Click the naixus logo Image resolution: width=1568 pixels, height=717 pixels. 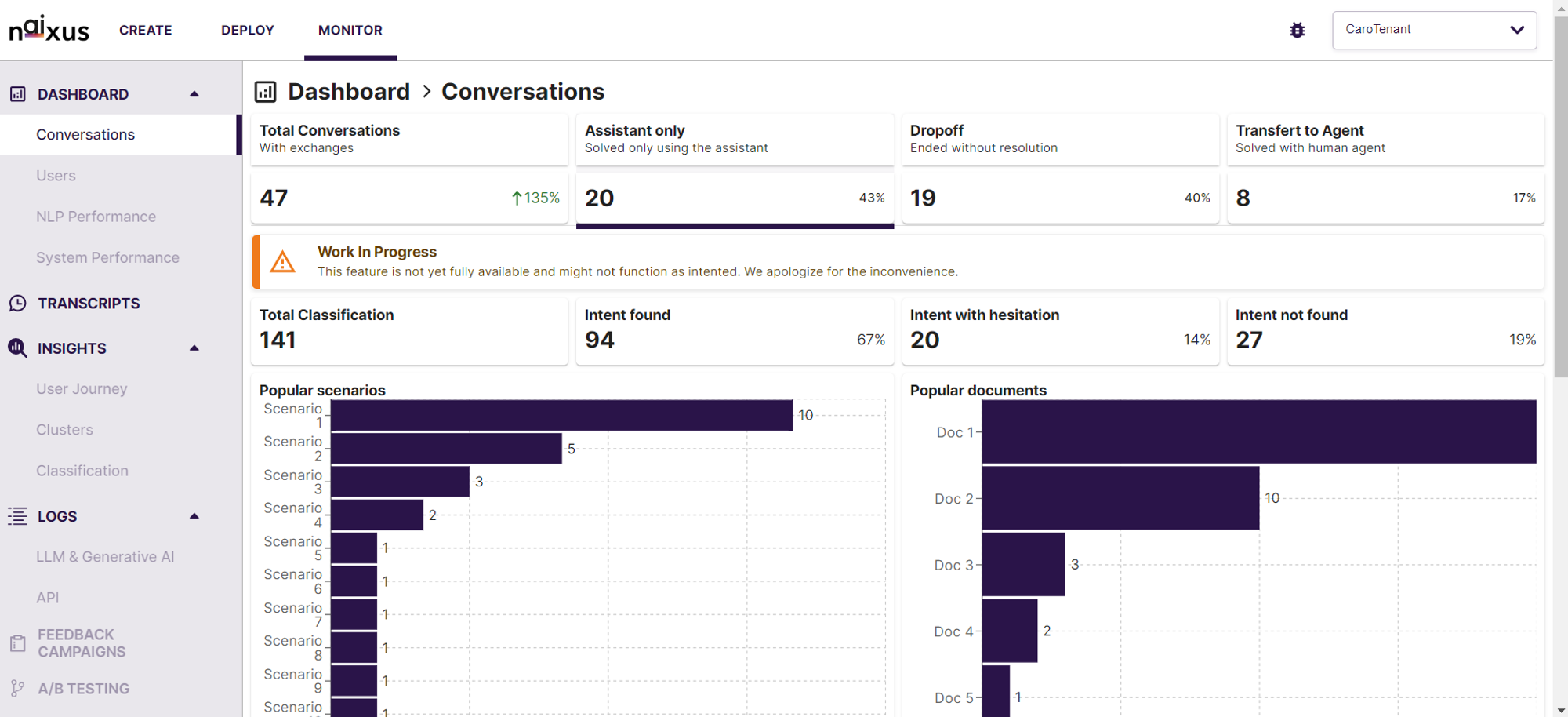point(49,29)
